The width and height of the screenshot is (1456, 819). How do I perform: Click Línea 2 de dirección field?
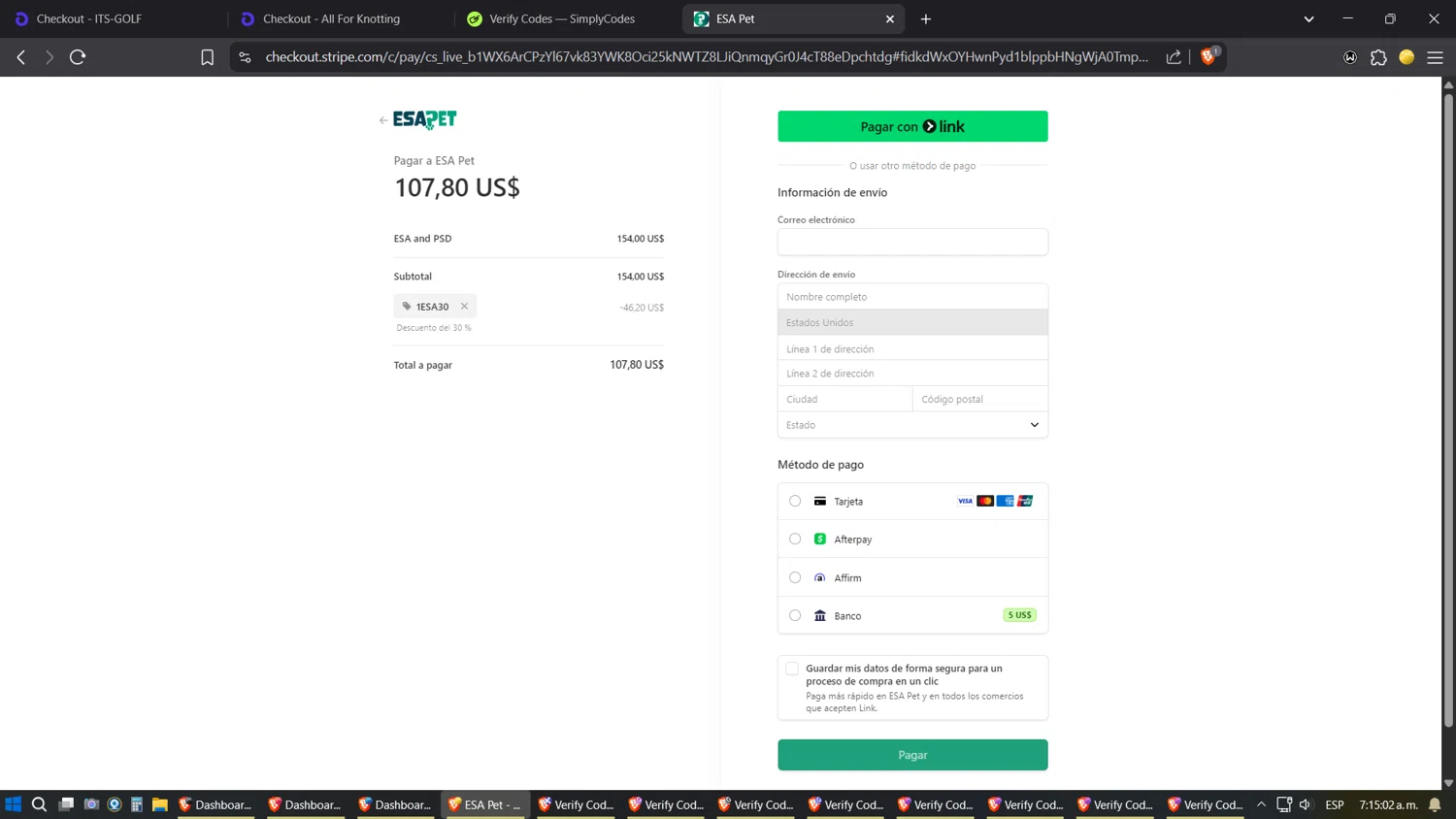(912, 374)
